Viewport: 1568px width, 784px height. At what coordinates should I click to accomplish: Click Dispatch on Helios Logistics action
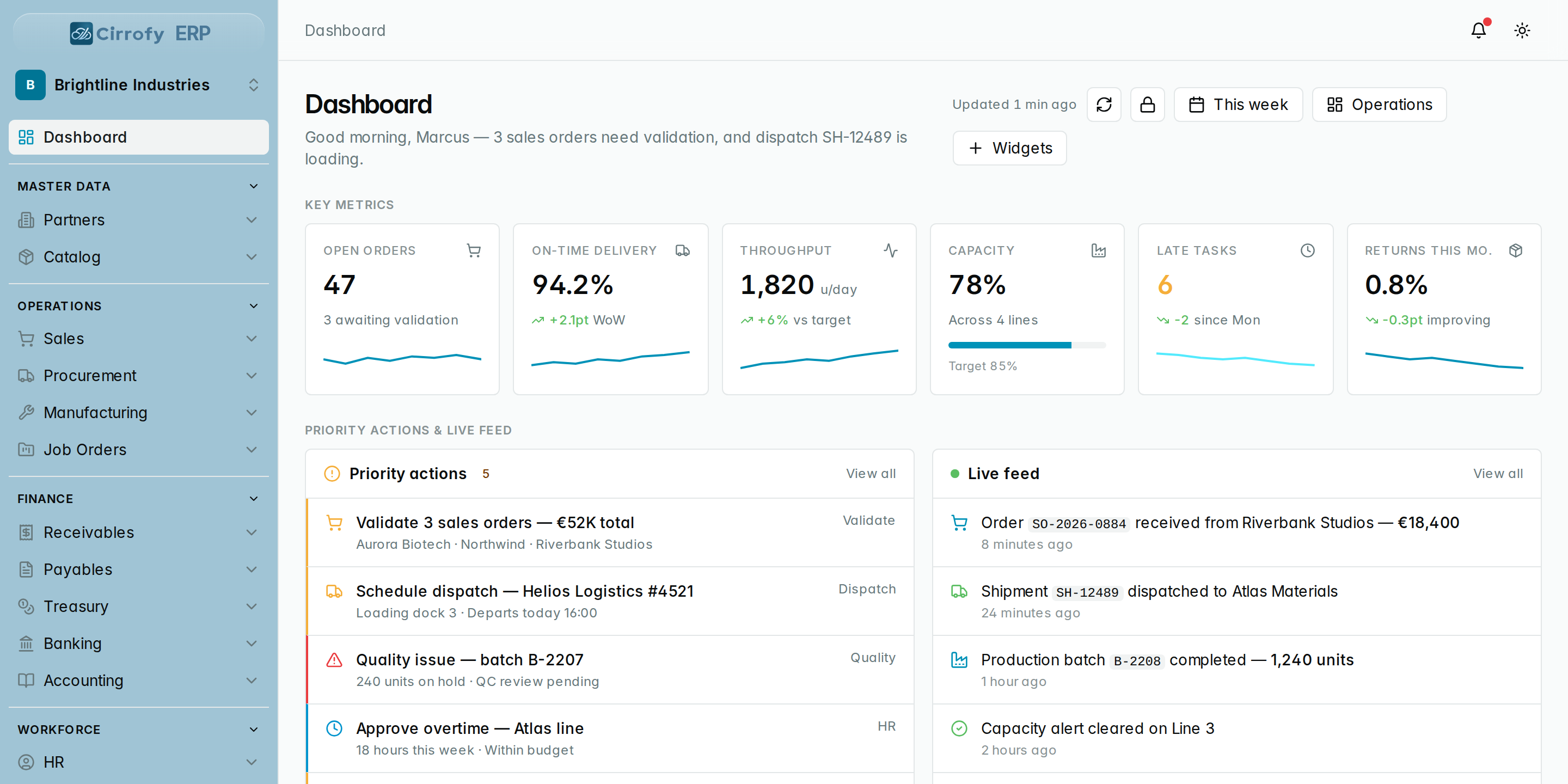pyautogui.click(x=867, y=589)
